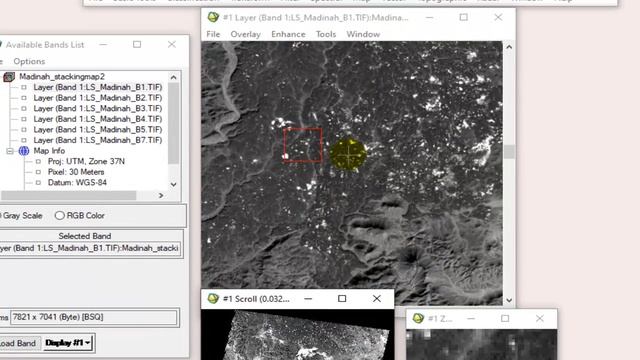This screenshot has height=360, width=640.
Task: Select band Layer LS_Madinah_B4.TIF
Action: (x=98, y=119)
